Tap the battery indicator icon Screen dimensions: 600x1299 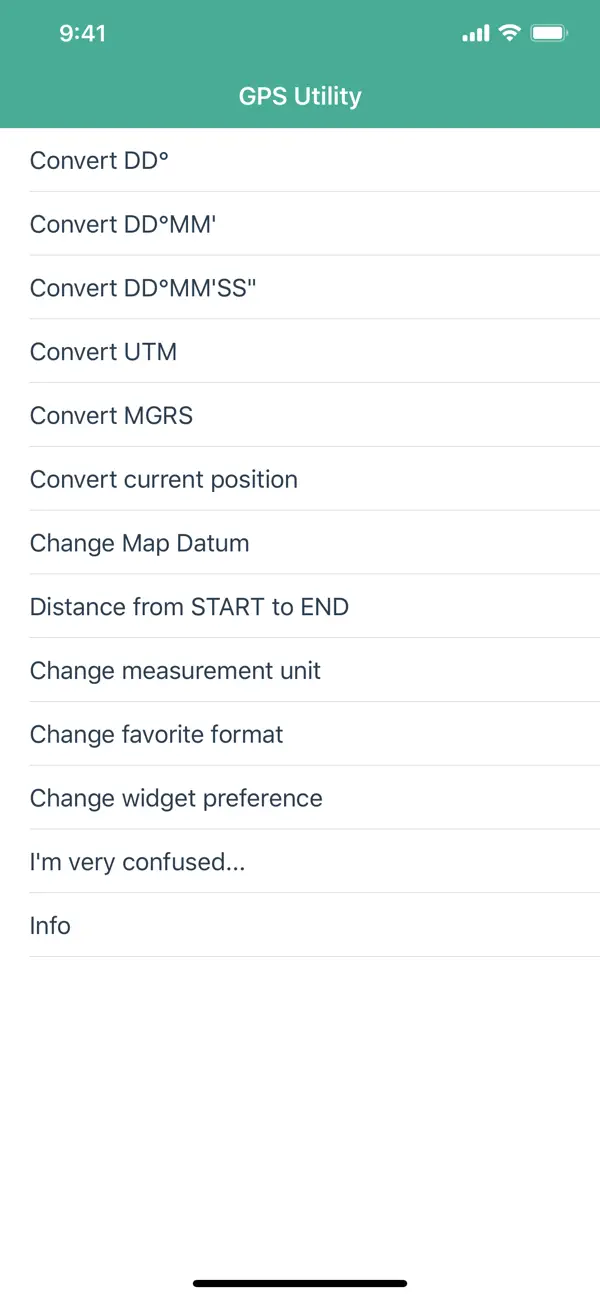[550, 34]
